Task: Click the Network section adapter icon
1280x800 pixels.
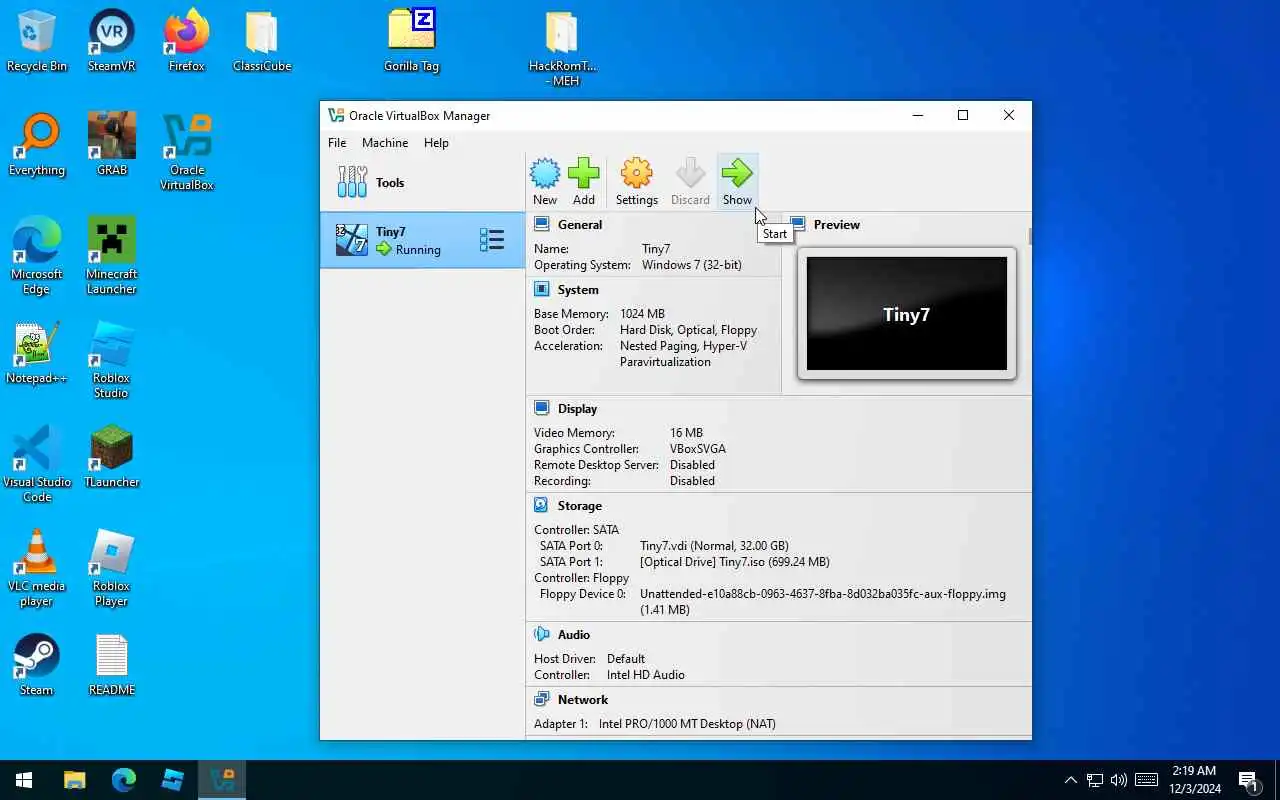Action: coord(542,699)
